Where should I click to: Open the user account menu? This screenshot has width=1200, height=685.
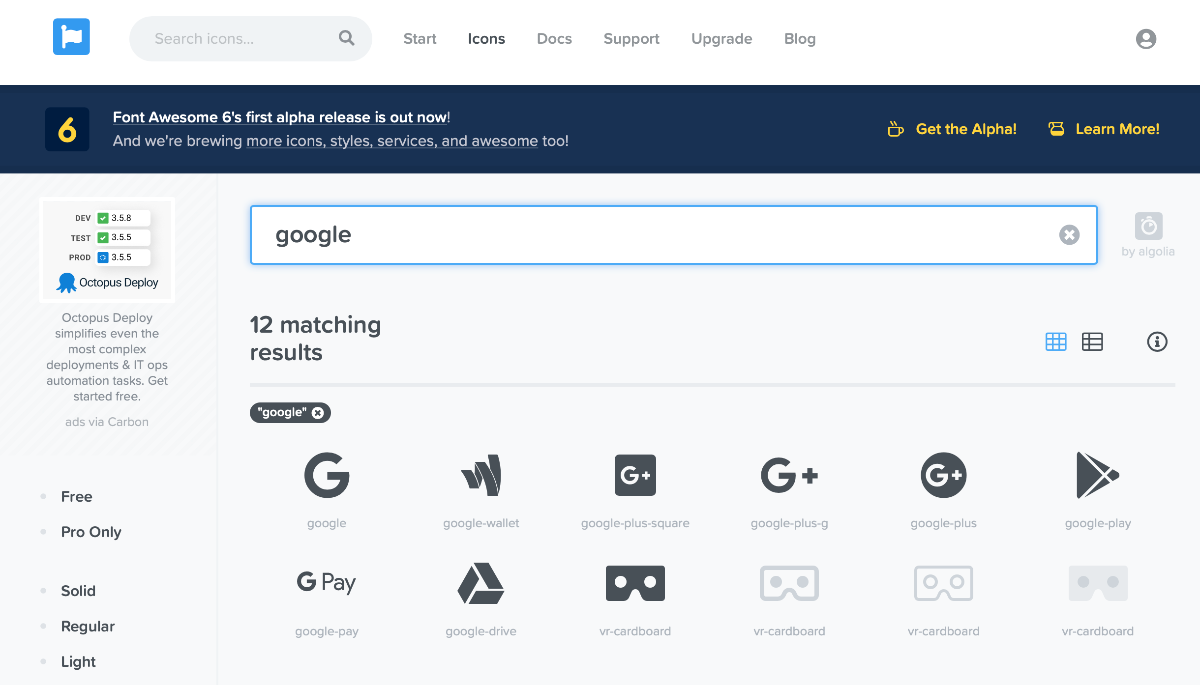(1146, 39)
